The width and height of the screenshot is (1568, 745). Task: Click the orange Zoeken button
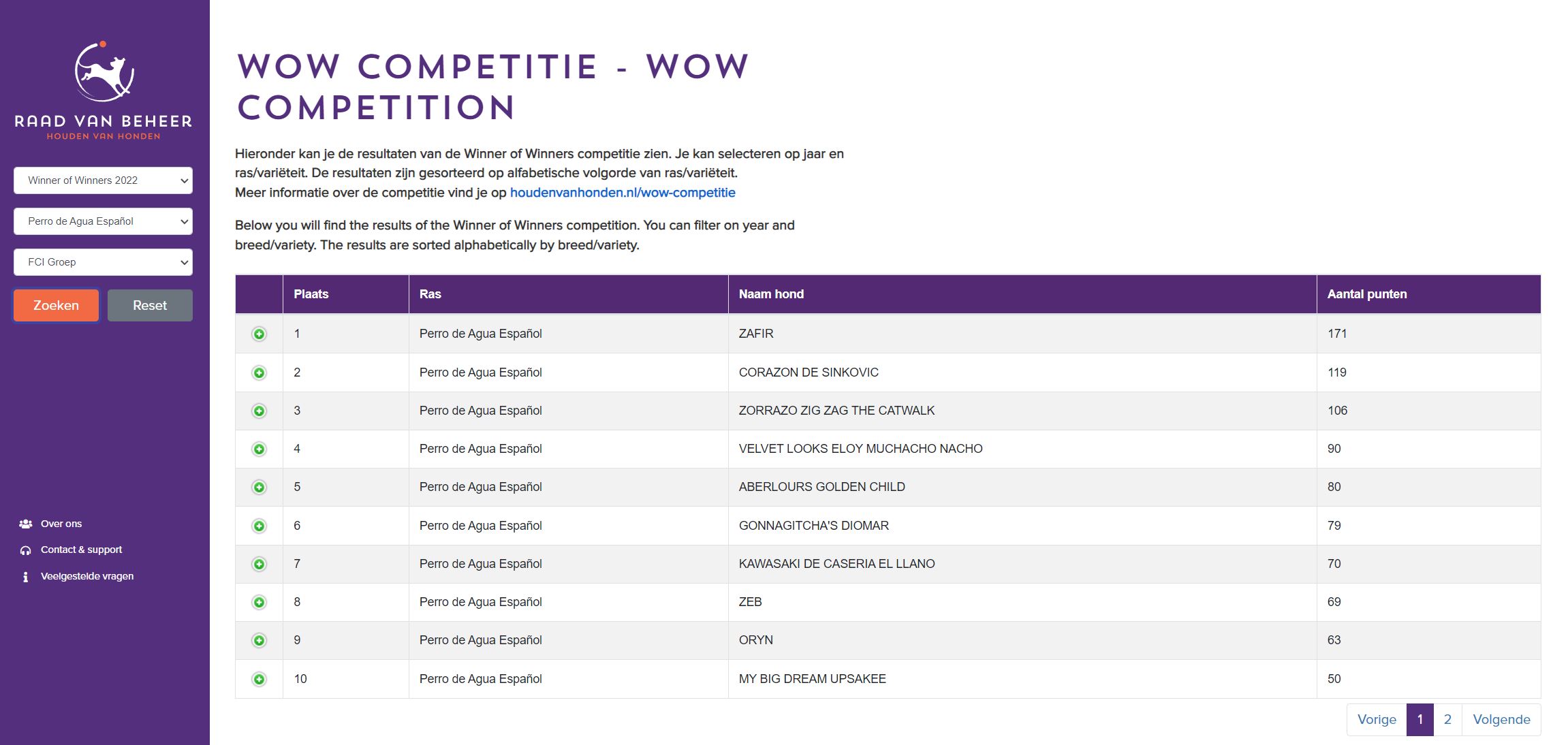click(x=56, y=305)
